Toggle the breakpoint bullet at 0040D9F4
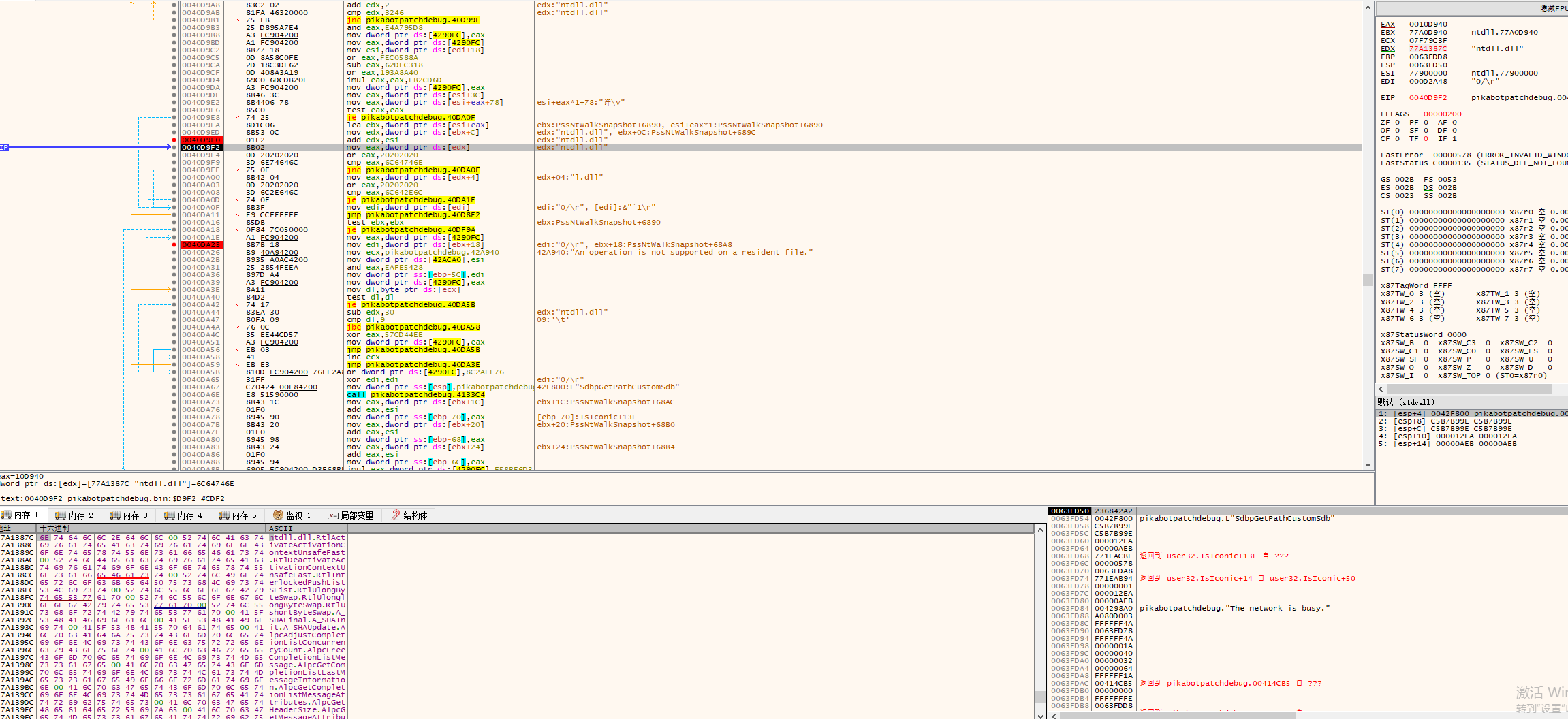 pyautogui.click(x=174, y=155)
